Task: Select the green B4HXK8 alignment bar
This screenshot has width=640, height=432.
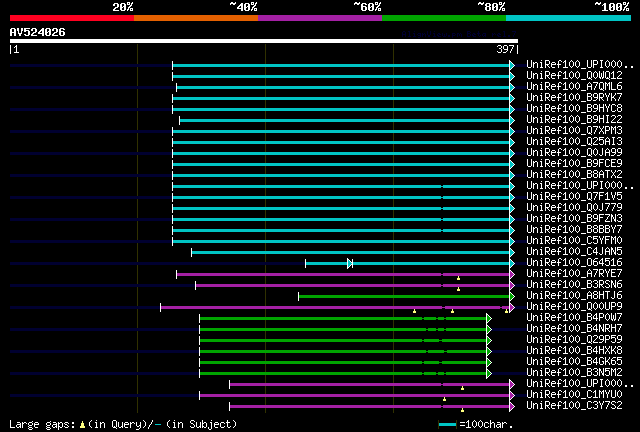Action: [x=343, y=352]
